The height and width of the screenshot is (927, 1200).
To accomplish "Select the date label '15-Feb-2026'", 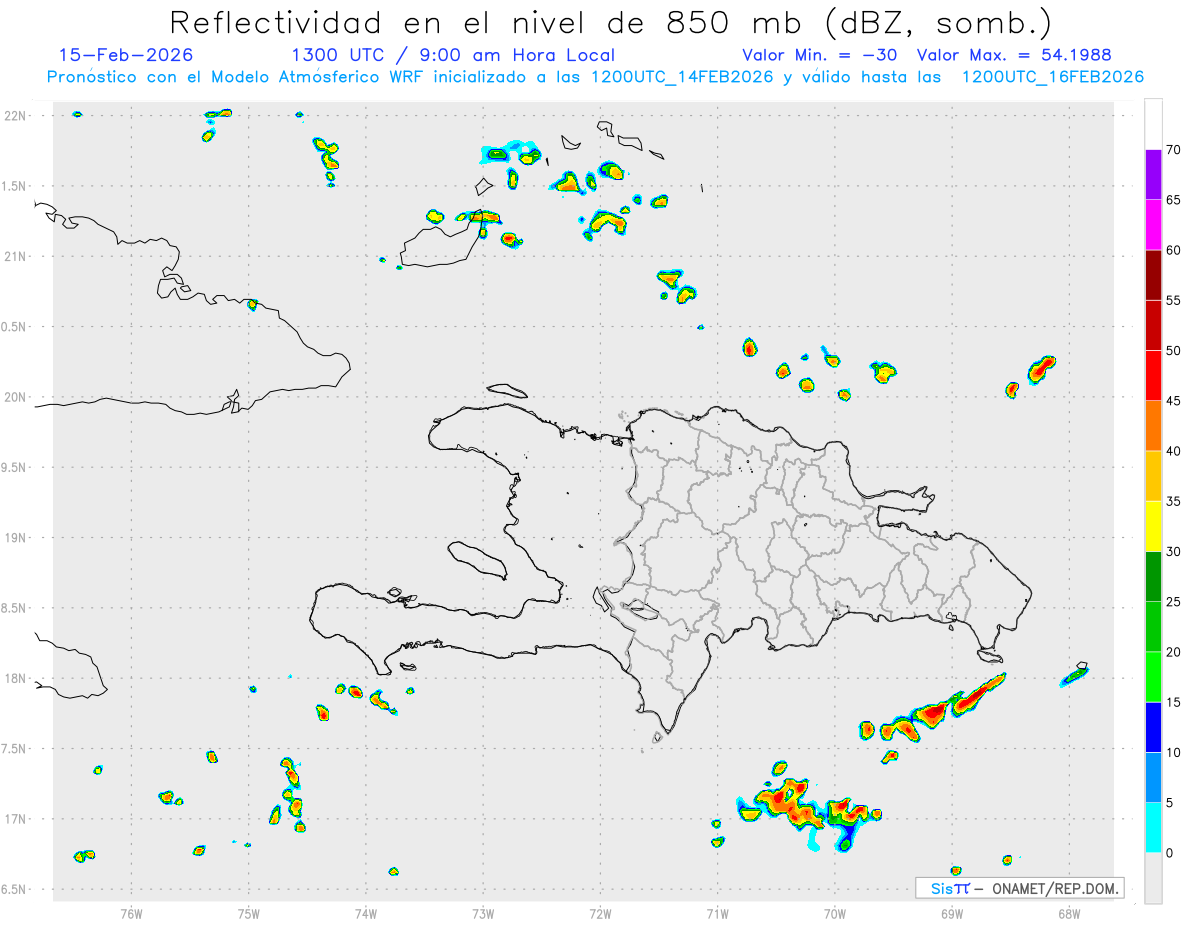I will pos(126,55).
